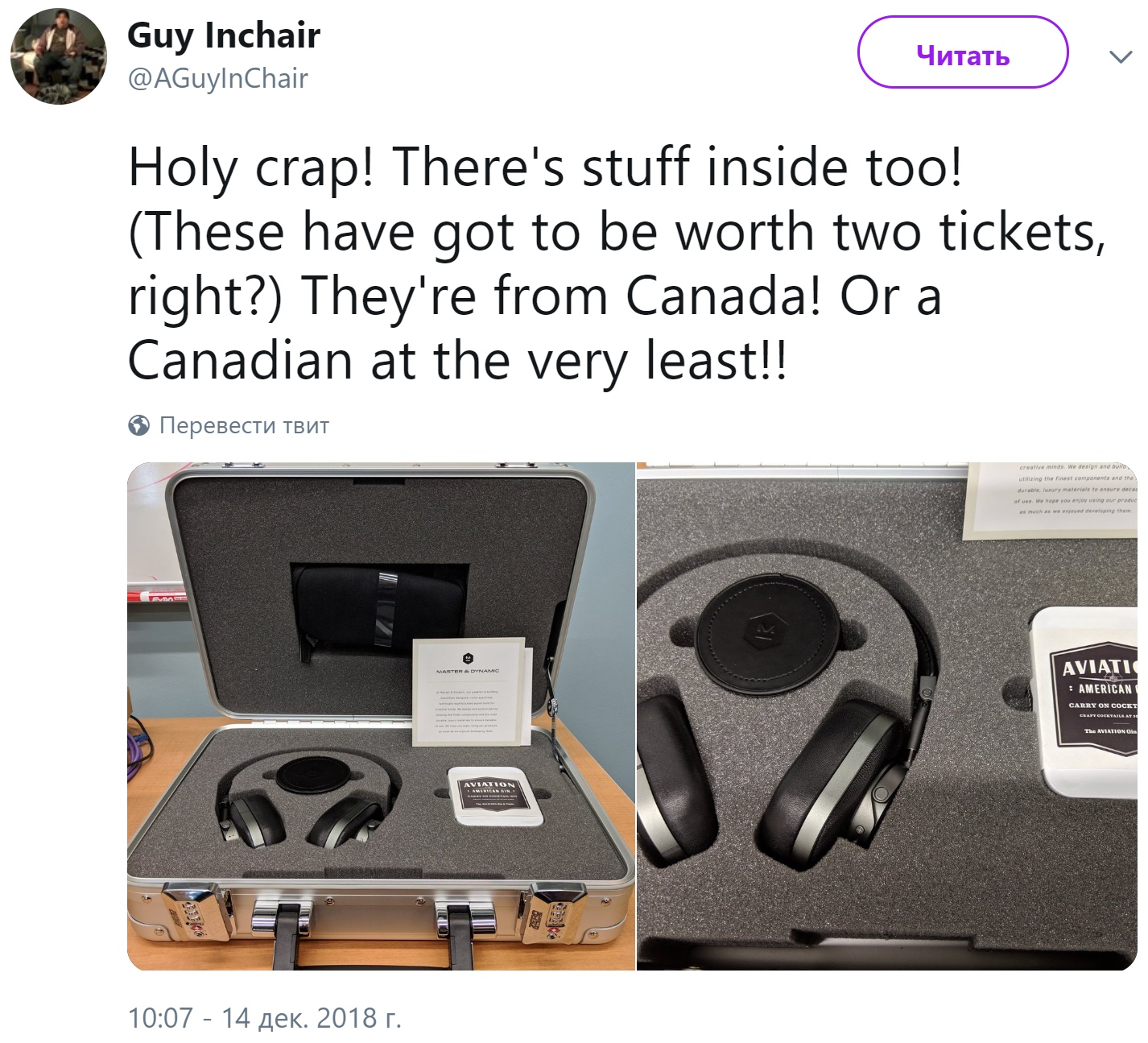Expand the tweet options chevron
Viewport: 1148px width, 1043px height.
(x=1120, y=57)
